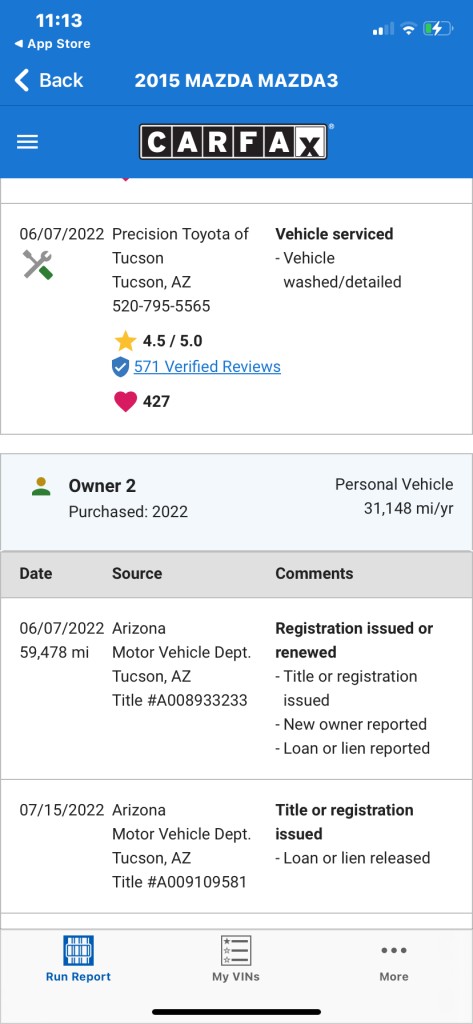This screenshot has height=1024, width=473.
Task: Switch to the My VINs tab
Action: click(x=236, y=959)
